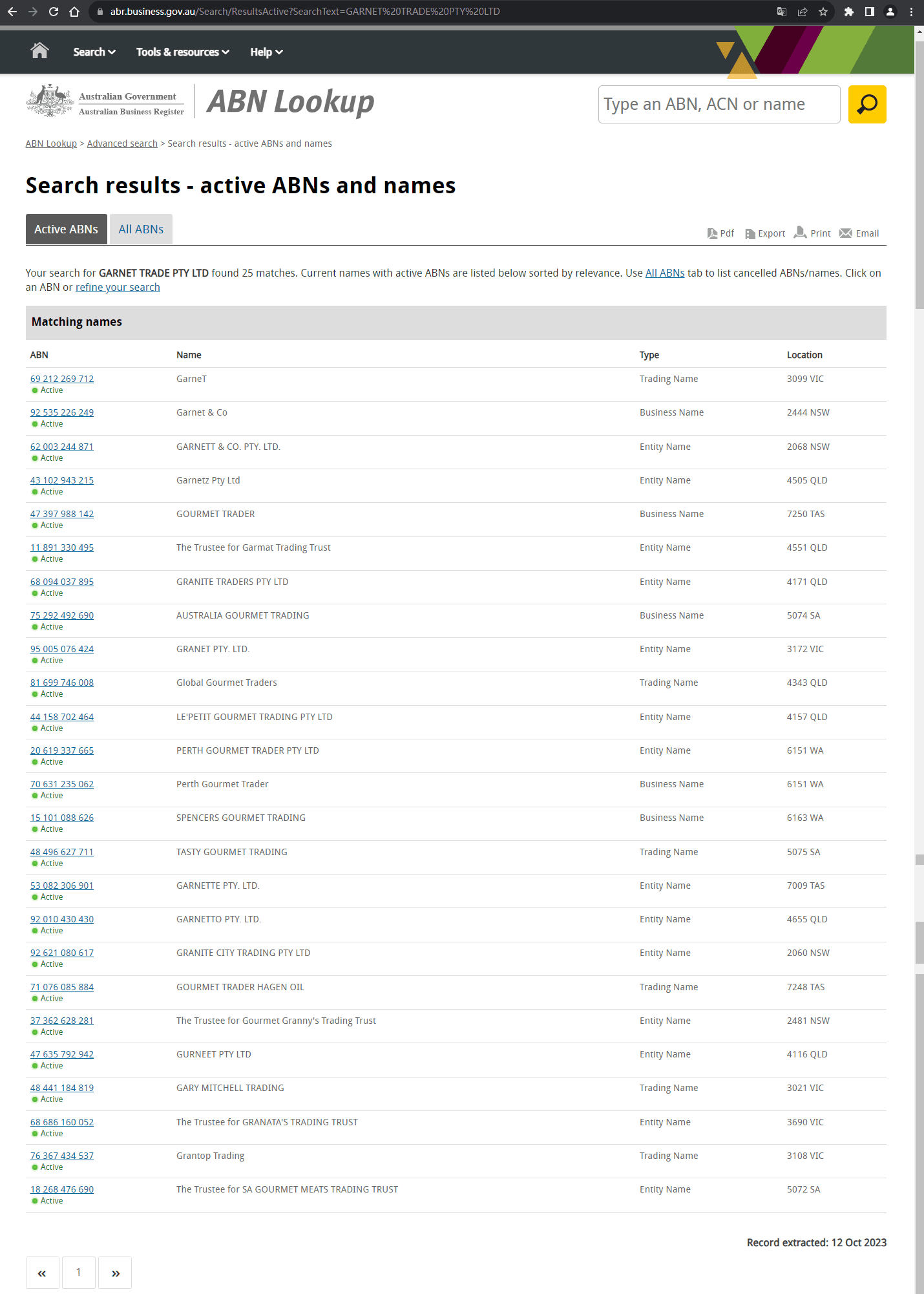Open ABN 92 621 080 617
Screen dimensions: 924x1294
pos(62,953)
